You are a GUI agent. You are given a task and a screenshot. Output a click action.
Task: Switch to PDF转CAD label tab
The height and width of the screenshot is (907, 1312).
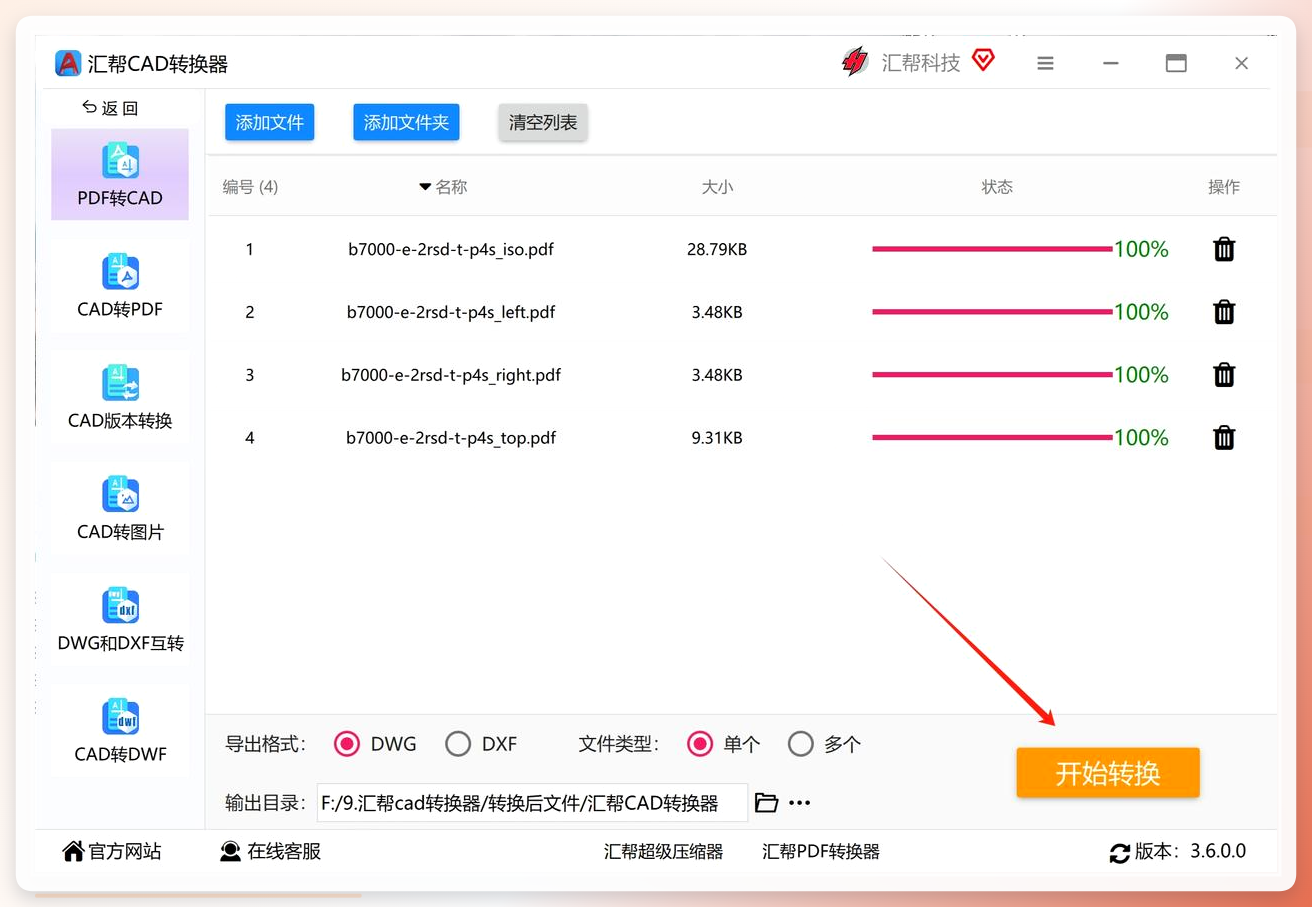(120, 198)
